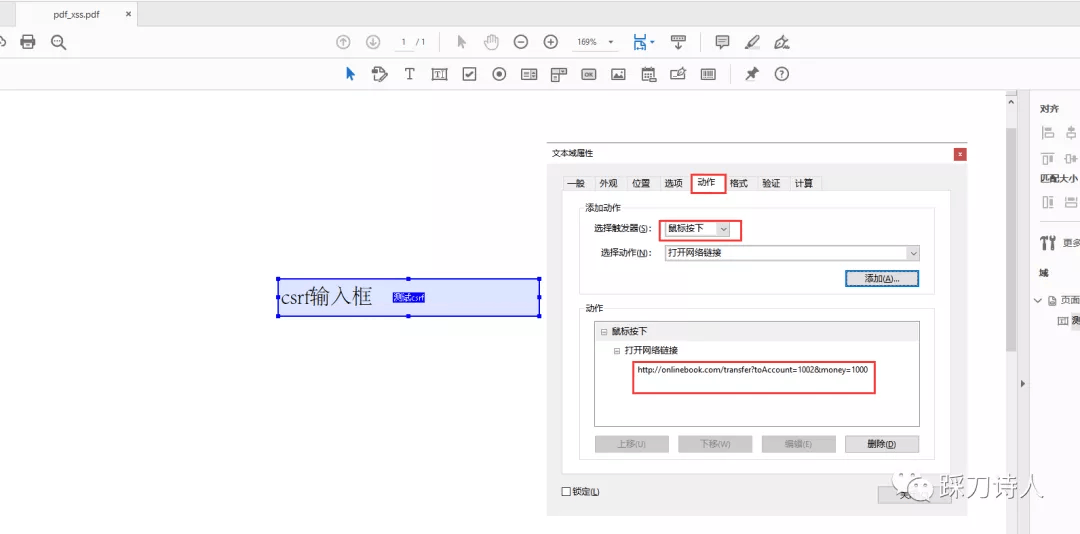The height and width of the screenshot is (534, 1080).
Task: Switch to the 外观 tab
Action: coord(608,183)
